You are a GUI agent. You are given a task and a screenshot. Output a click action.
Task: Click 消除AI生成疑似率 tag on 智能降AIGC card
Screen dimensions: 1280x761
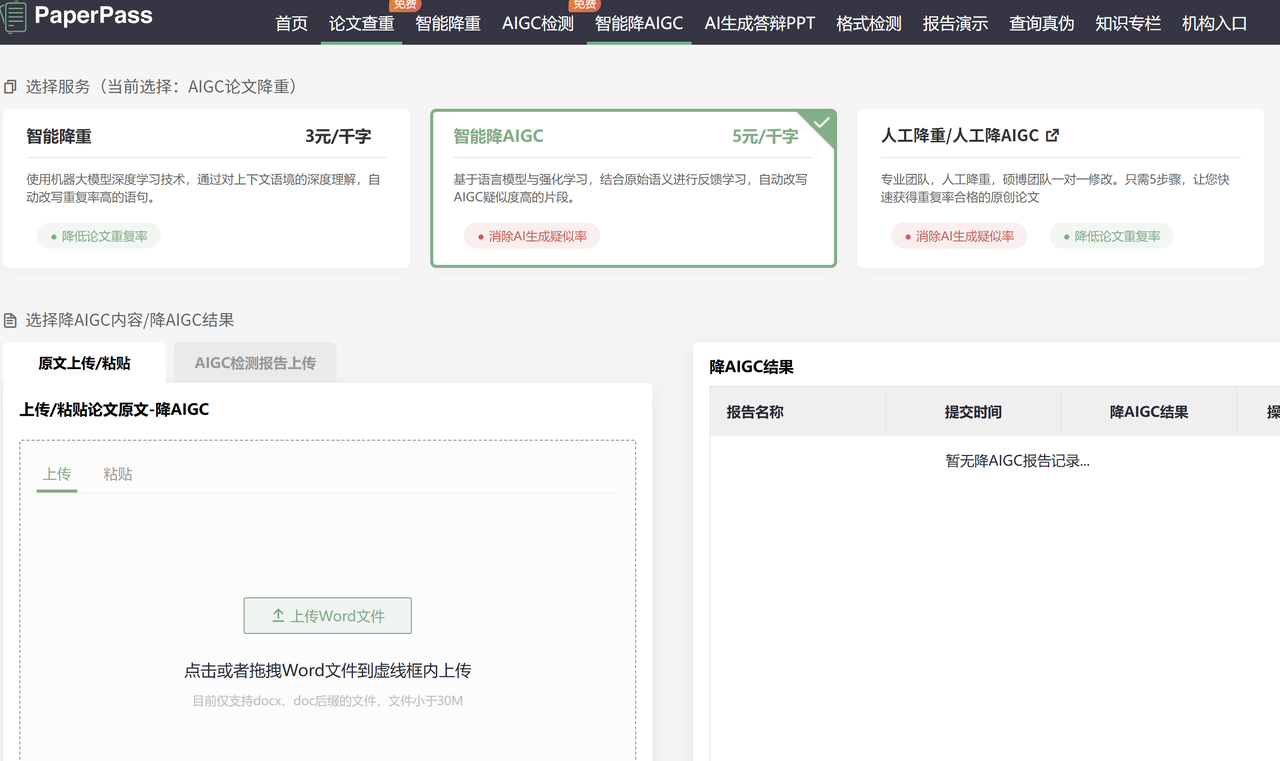532,236
